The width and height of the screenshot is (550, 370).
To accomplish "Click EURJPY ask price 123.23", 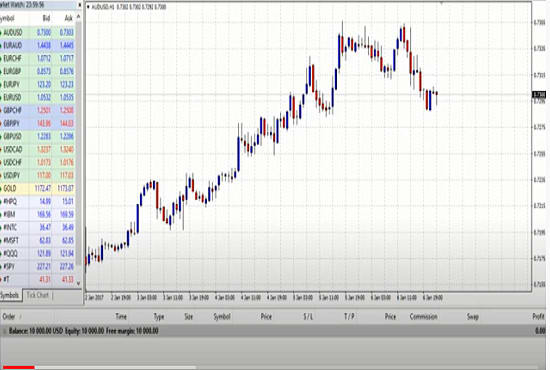I will 67,85.
